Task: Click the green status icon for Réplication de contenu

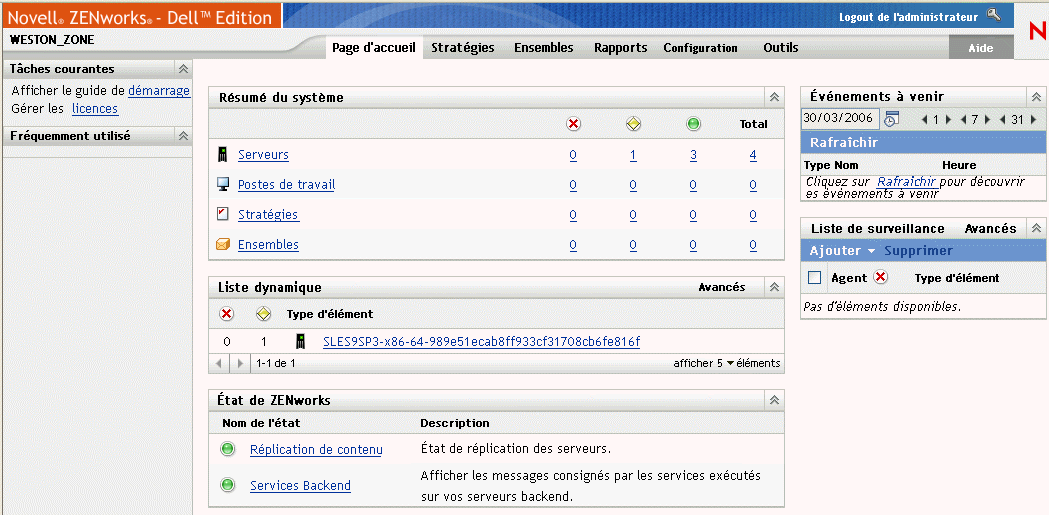Action: click(x=227, y=449)
